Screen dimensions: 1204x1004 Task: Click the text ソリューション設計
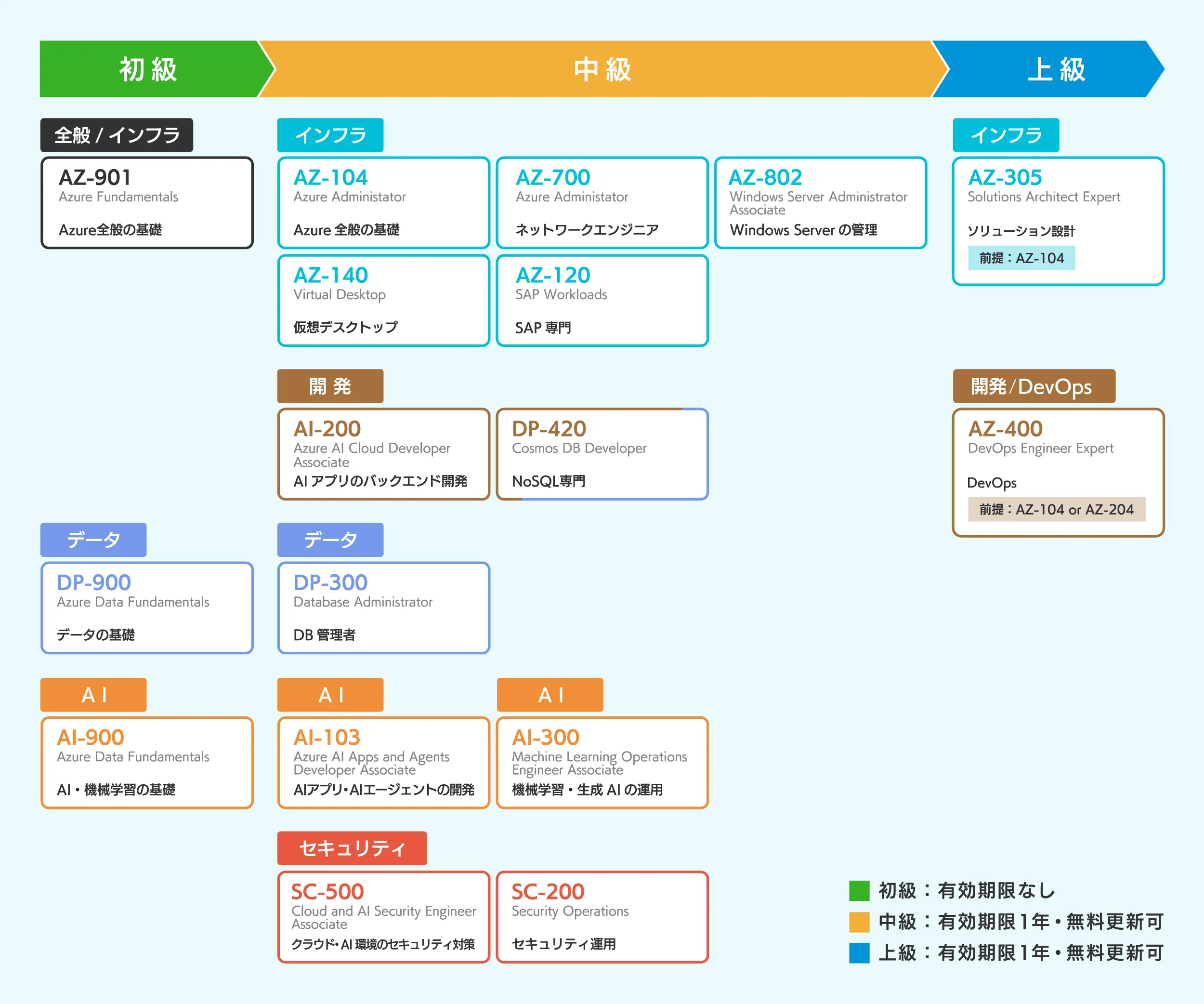(x=1021, y=231)
